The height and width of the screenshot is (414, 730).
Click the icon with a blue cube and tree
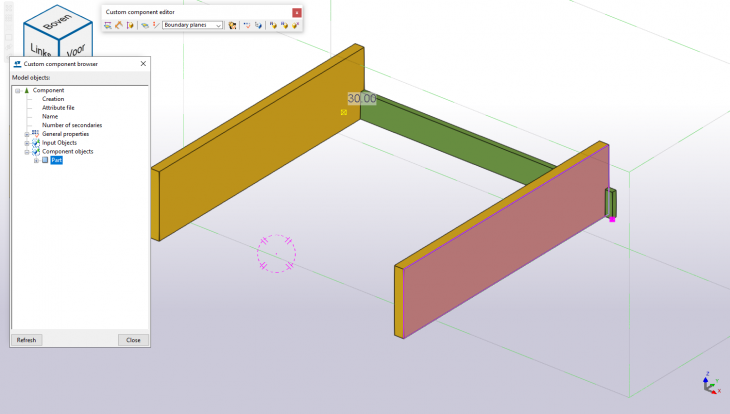tap(258, 25)
